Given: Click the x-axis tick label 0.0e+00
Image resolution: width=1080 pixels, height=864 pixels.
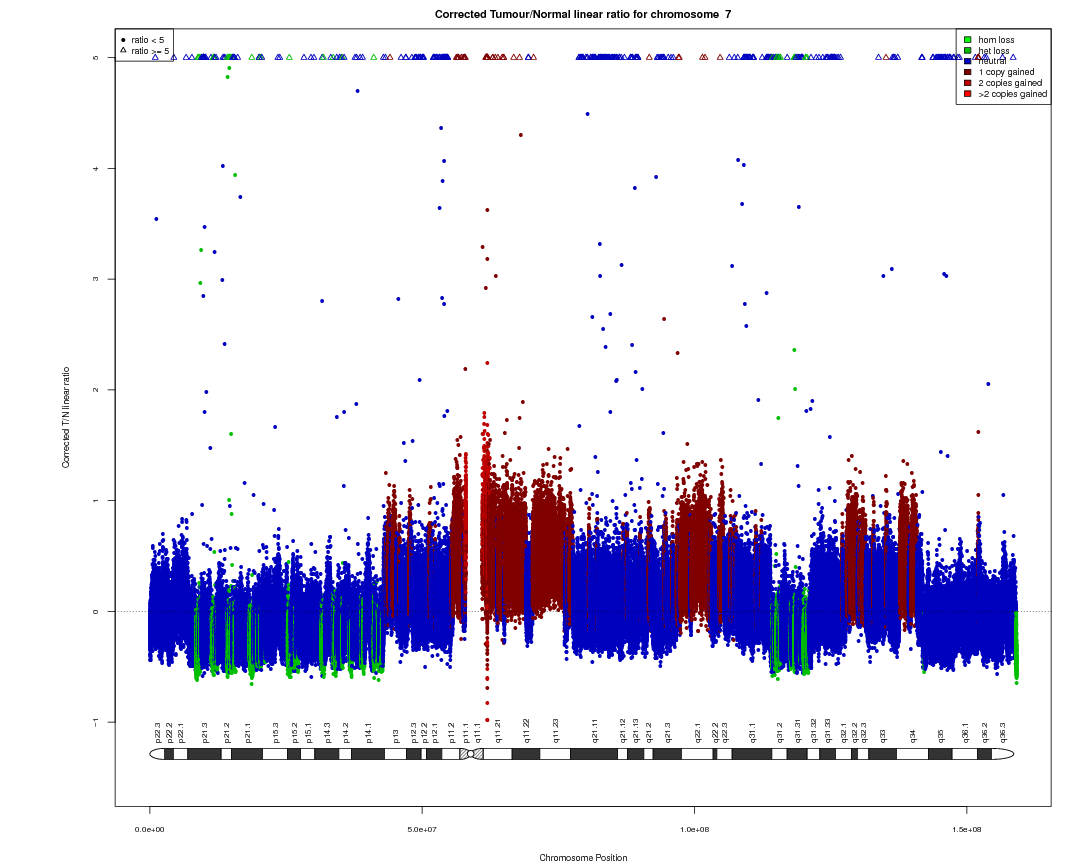Looking at the screenshot, I should (x=149, y=830).
